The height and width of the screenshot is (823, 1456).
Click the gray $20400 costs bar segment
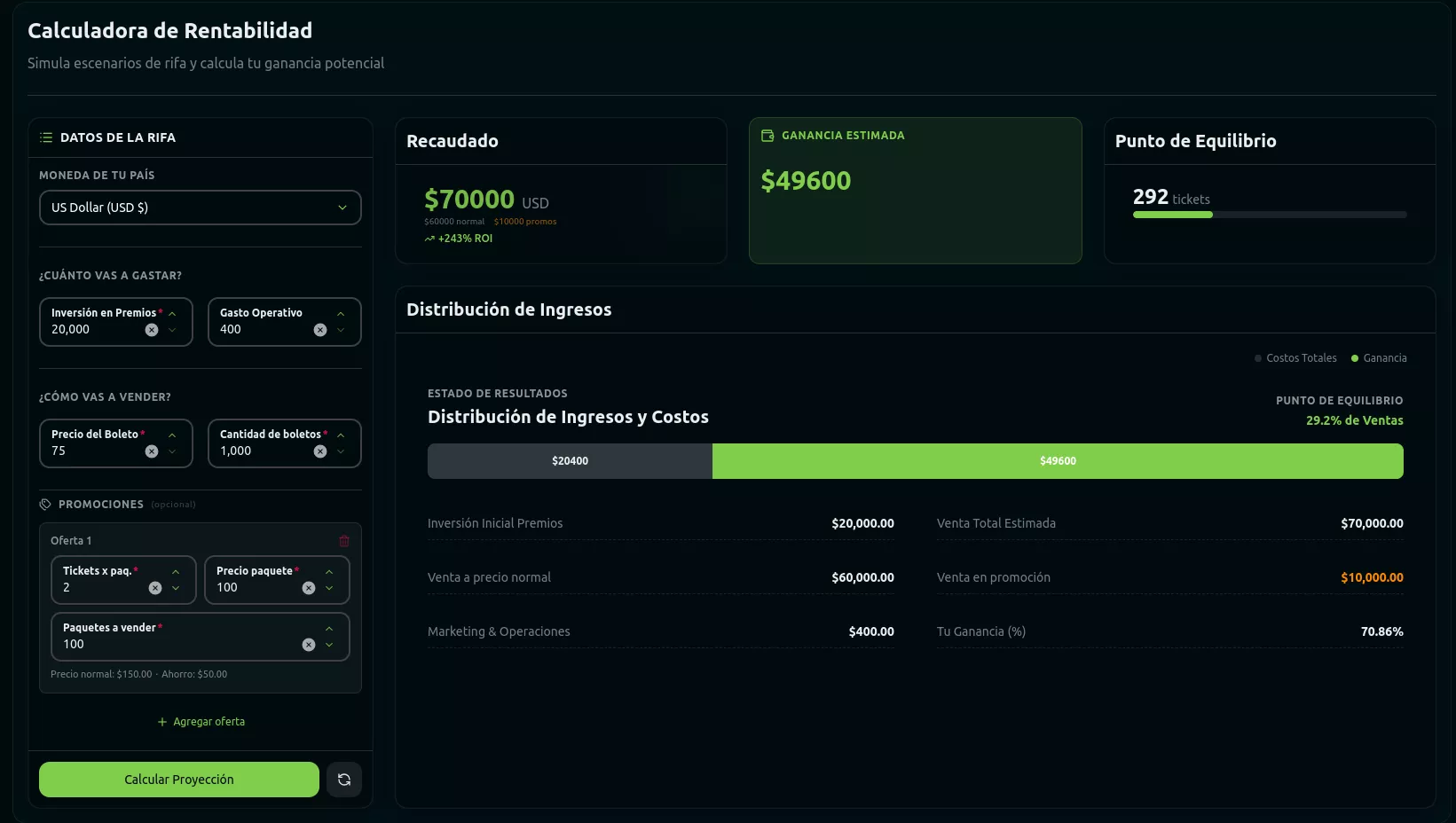570,461
